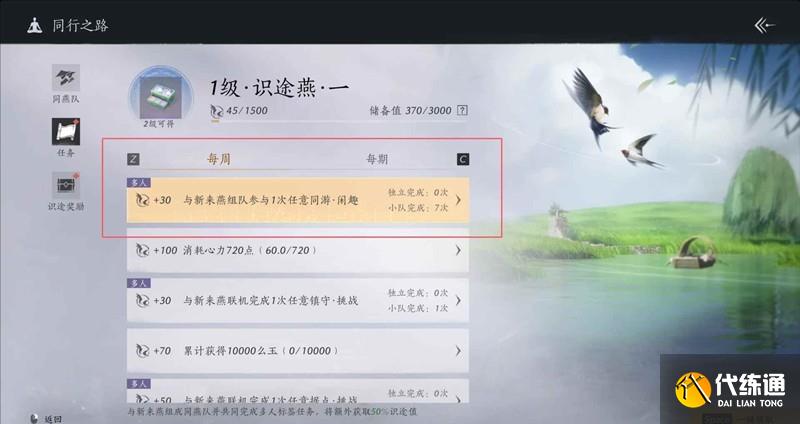Image resolution: width=800 pixels, height=424 pixels.
Task: Click the C key hint icon
Action: click(x=463, y=159)
